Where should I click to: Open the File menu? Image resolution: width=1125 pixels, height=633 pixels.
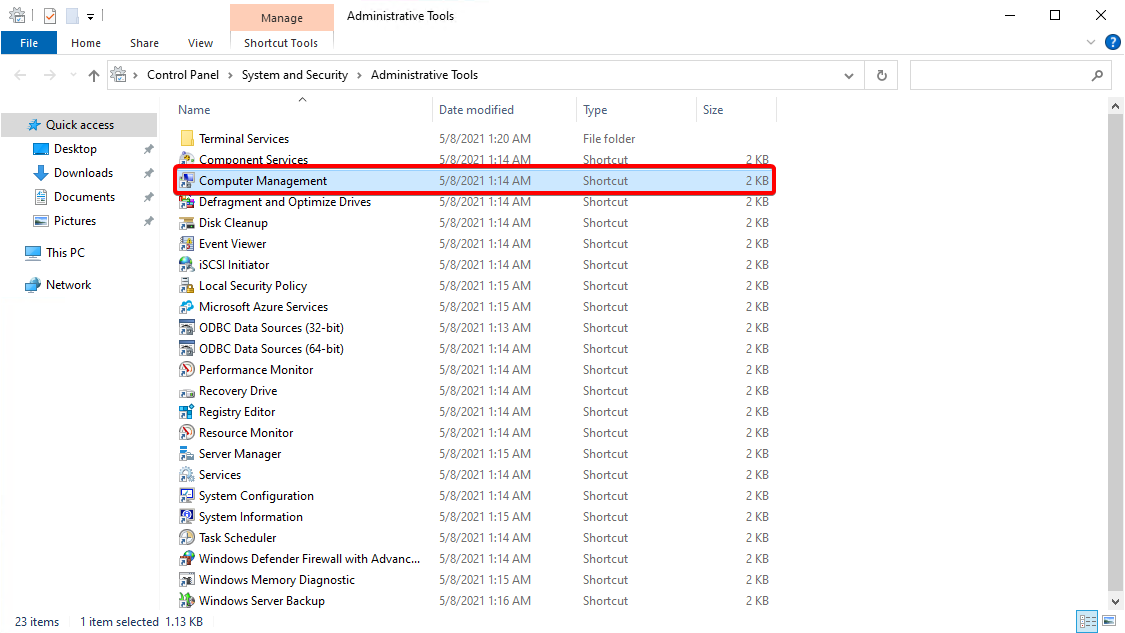click(29, 43)
